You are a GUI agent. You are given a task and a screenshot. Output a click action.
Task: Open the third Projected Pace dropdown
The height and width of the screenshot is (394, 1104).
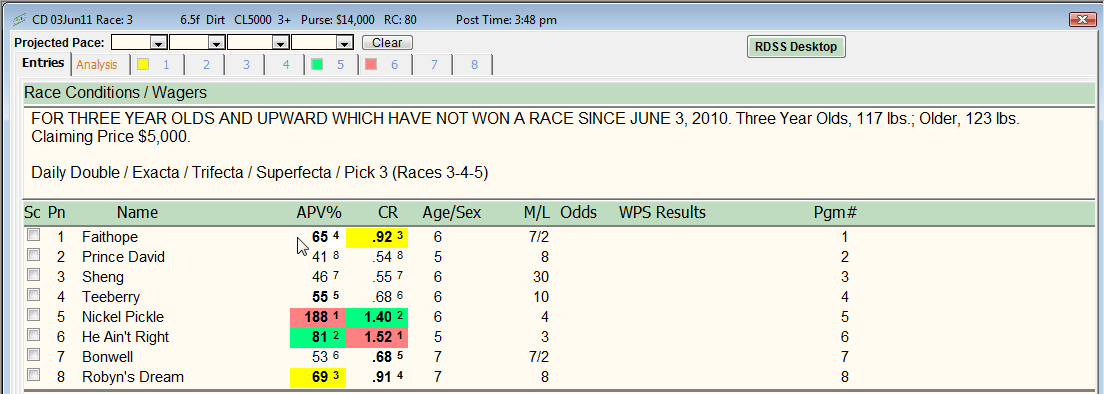point(282,43)
